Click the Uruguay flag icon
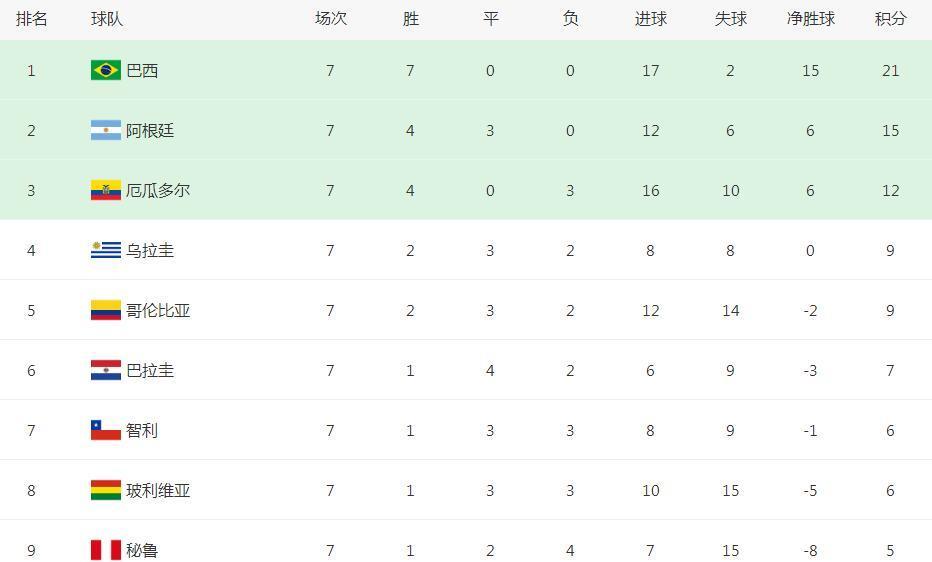 (105, 250)
